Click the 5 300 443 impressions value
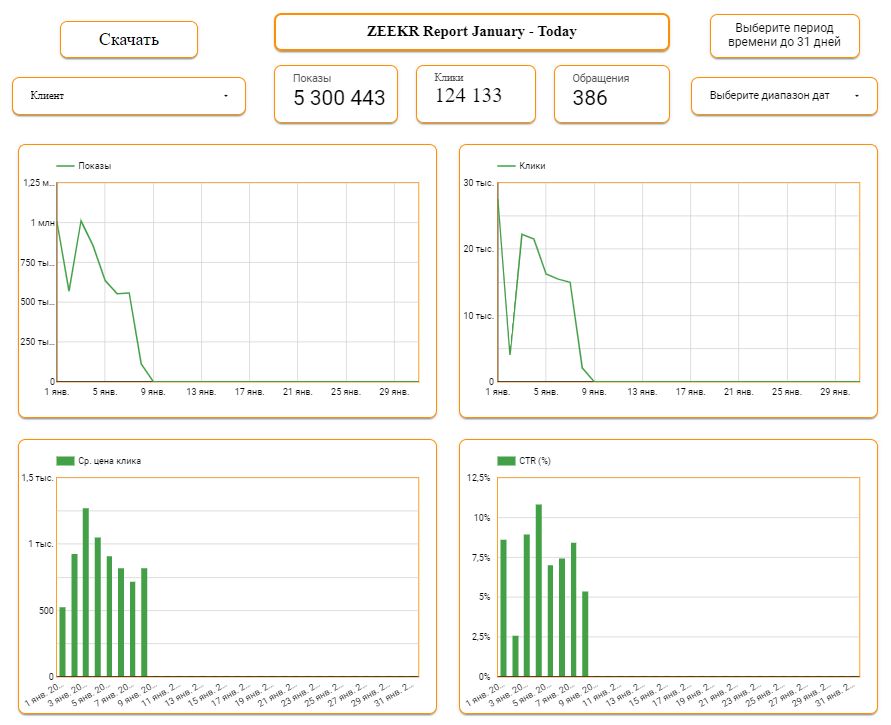891x725 pixels. (339, 98)
